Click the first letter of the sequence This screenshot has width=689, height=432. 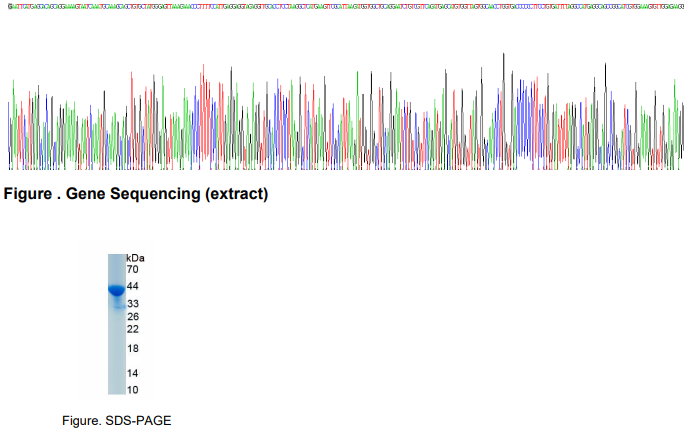[10, 7]
